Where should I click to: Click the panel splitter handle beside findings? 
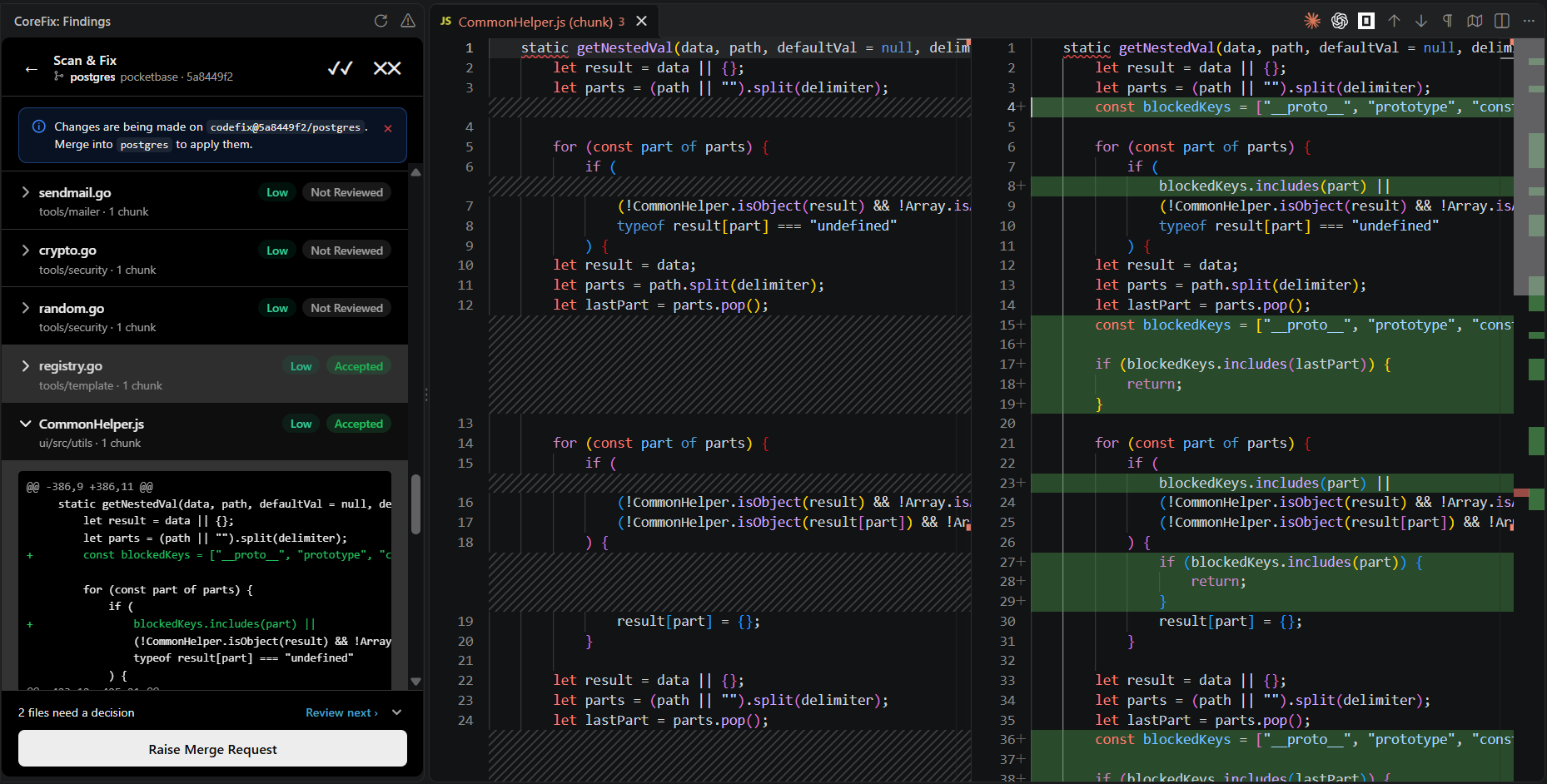click(x=426, y=394)
